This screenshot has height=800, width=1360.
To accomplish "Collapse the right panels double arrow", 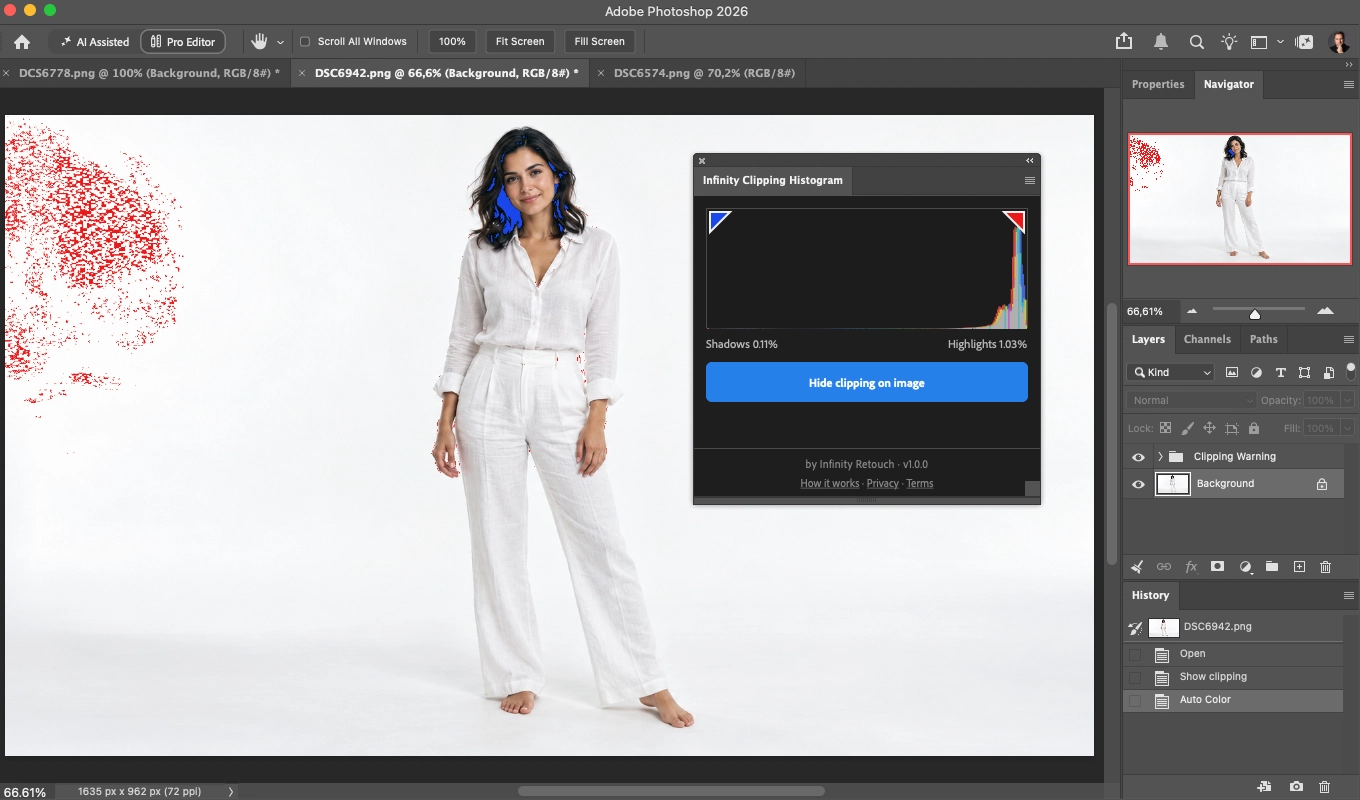I will 1348,65.
